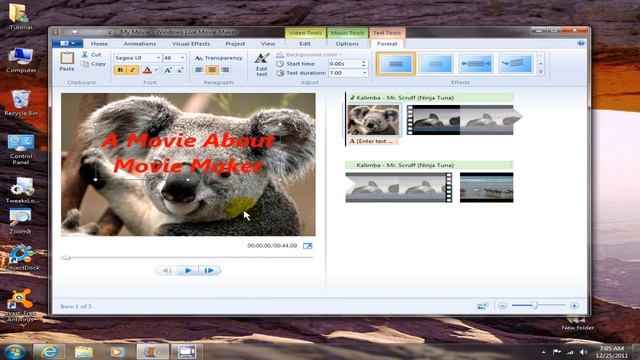The height and width of the screenshot is (360, 640).
Task: Open the Windows Start menu
Action: tap(15, 351)
